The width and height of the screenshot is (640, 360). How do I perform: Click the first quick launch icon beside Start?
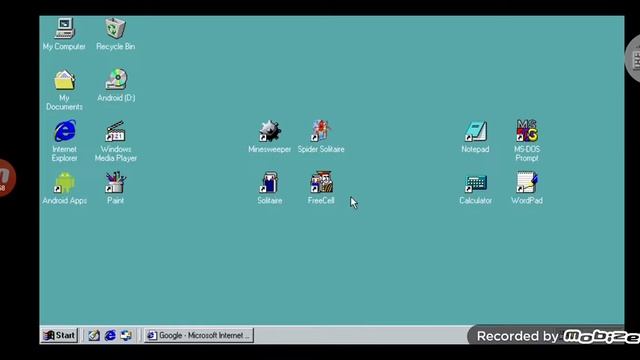pyautogui.click(x=94, y=336)
